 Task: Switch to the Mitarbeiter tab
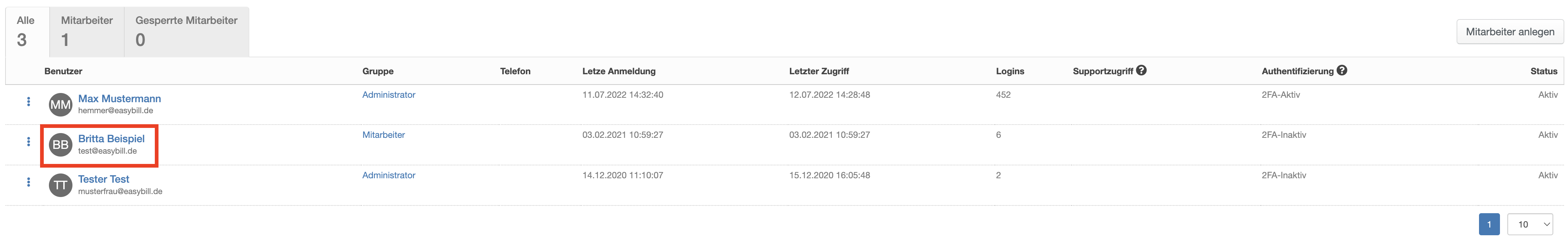pos(86,32)
